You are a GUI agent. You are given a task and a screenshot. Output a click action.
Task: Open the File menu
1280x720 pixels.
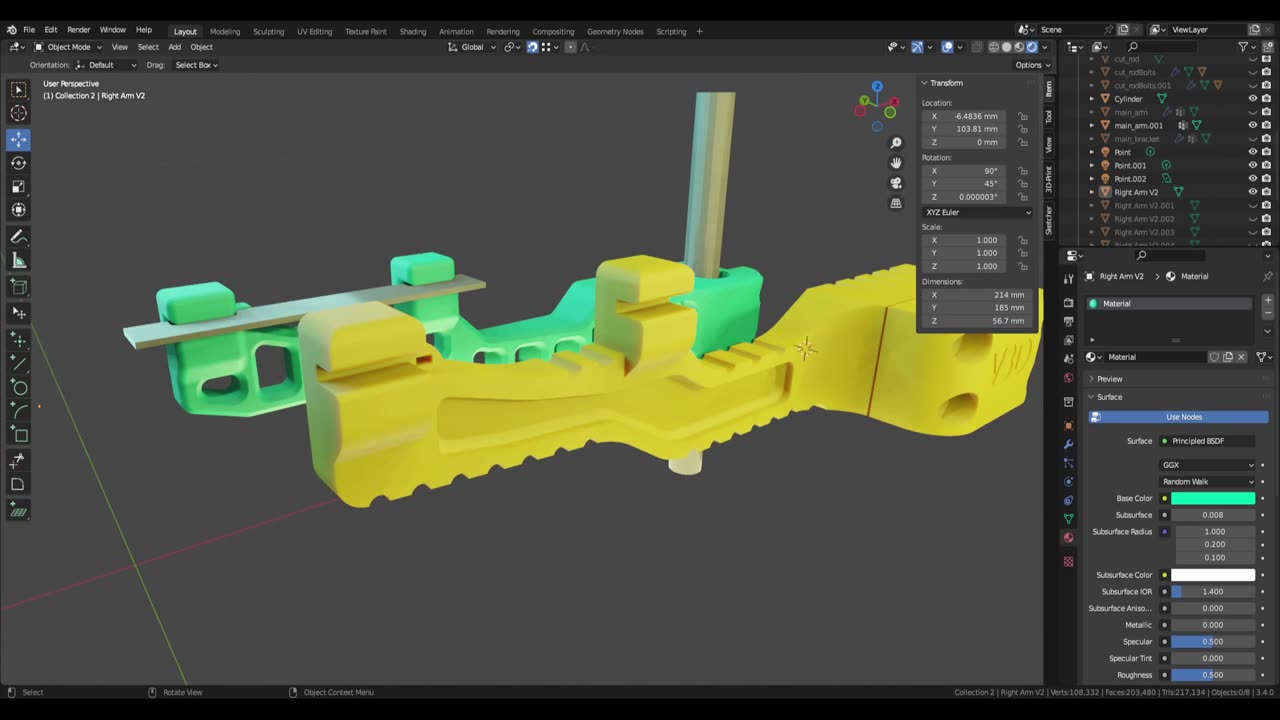click(29, 30)
